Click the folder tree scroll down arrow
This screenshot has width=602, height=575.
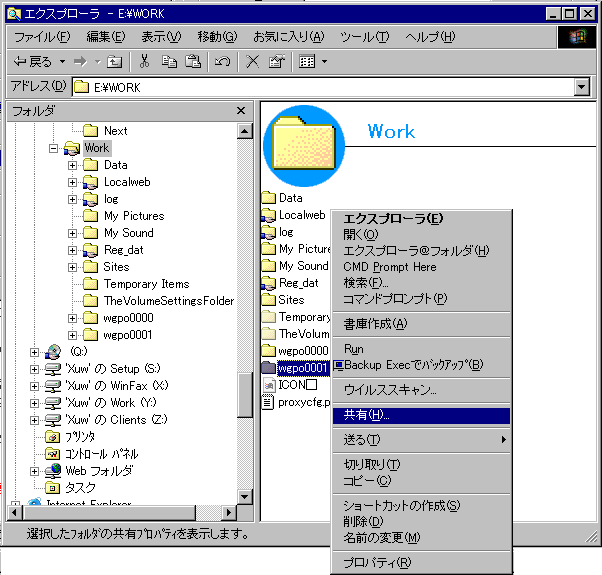[x=245, y=496]
